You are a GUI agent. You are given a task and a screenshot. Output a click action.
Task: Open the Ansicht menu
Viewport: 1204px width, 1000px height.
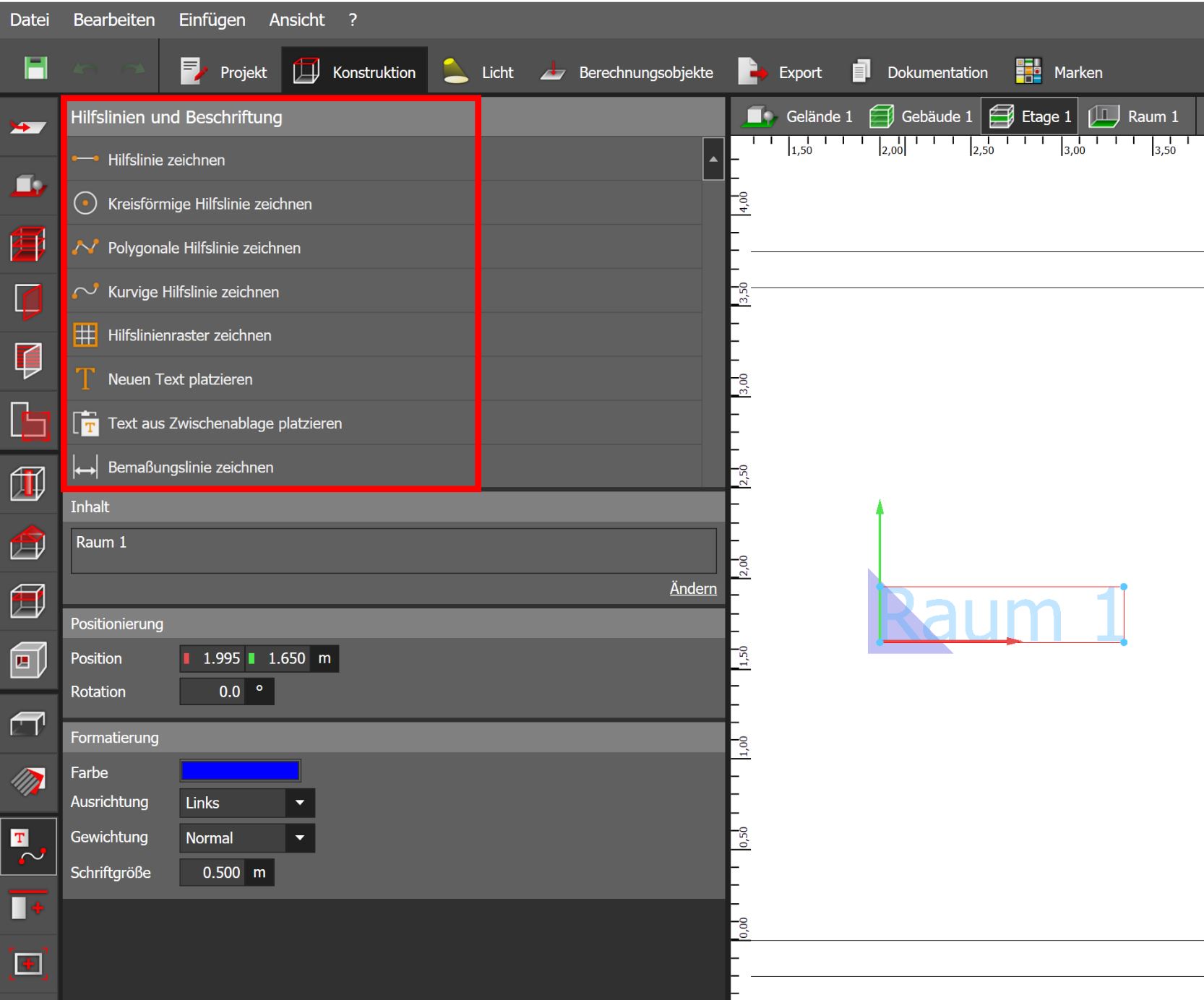pyautogui.click(x=296, y=20)
